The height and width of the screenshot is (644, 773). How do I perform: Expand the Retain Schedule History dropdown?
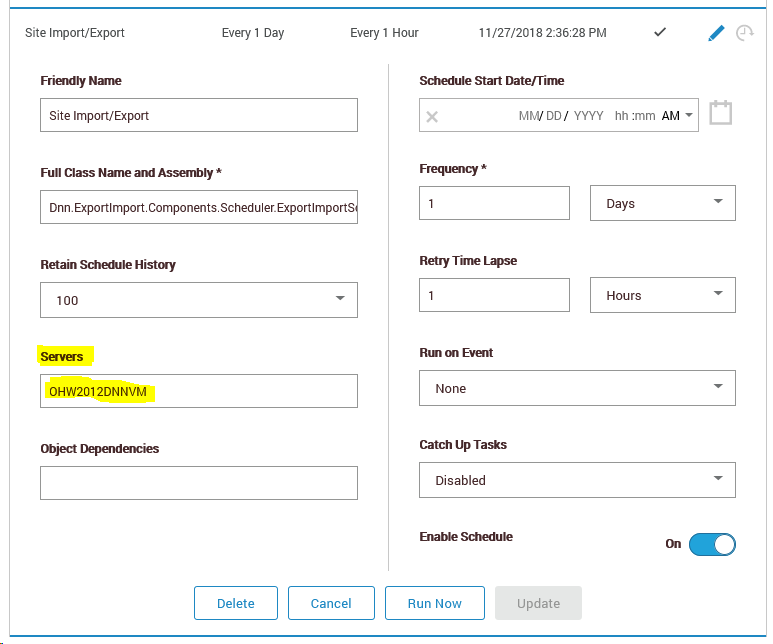(x=199, y=300)
